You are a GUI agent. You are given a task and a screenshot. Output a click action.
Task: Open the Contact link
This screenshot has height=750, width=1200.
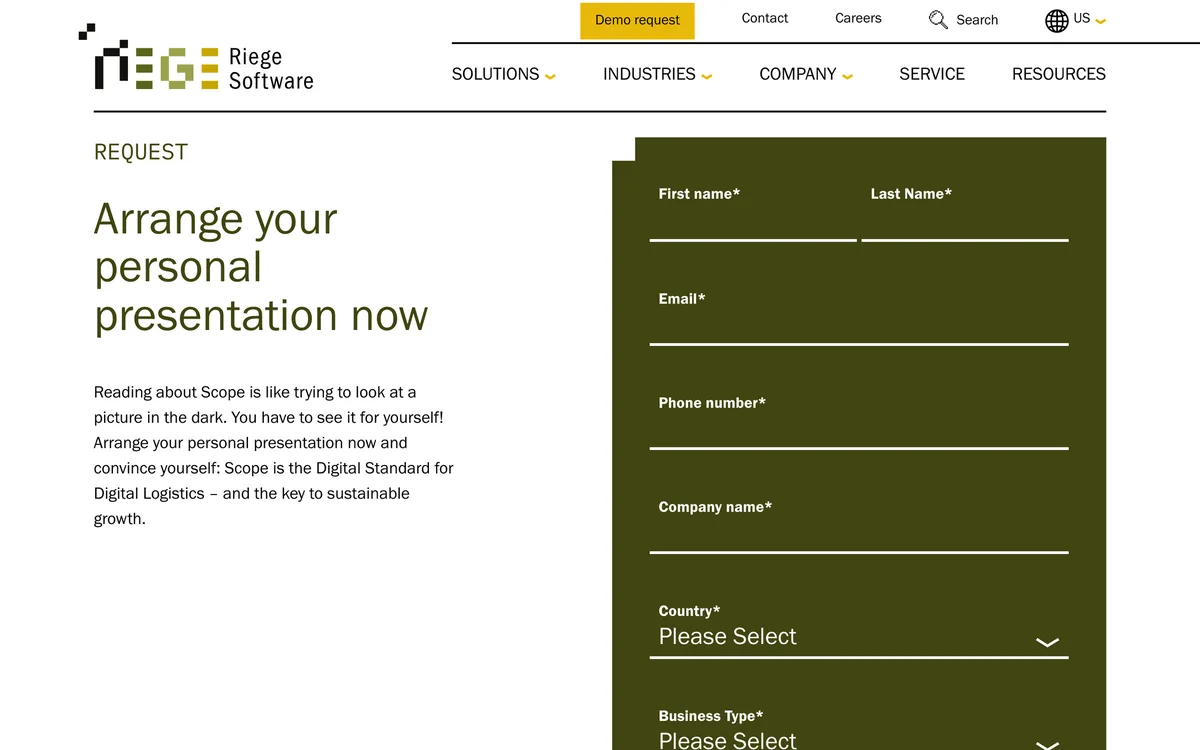765,18
